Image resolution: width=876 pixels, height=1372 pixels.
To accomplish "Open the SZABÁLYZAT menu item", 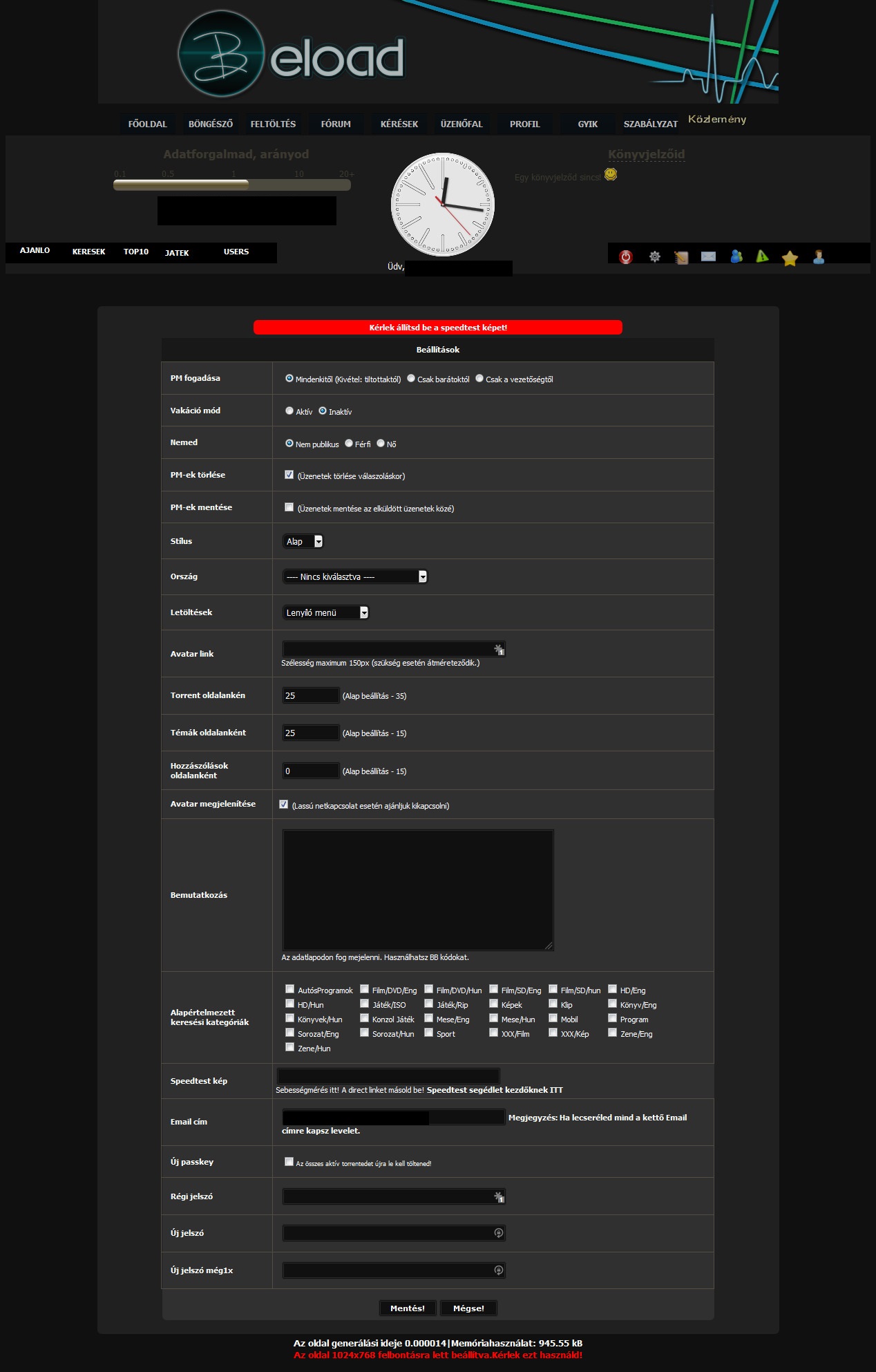I will tap(651, 124).
